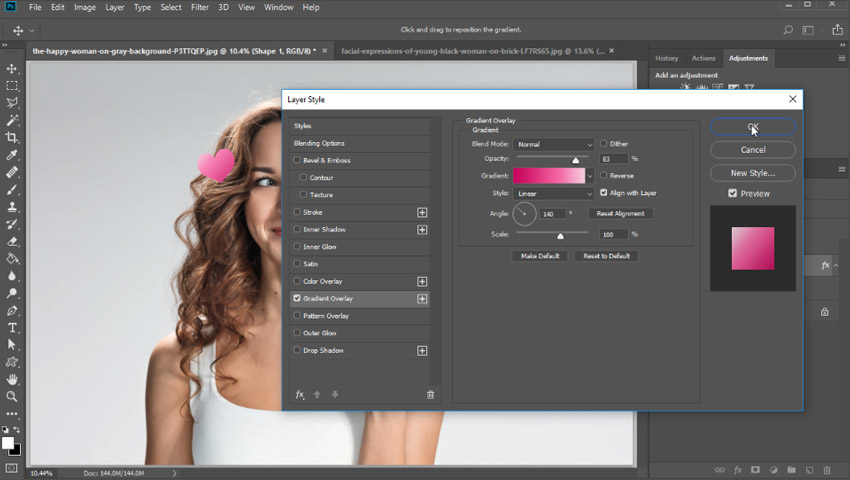850x480 pixels.
Task: Uncheck the Preview checkbox
Action: tap(733, 193)
